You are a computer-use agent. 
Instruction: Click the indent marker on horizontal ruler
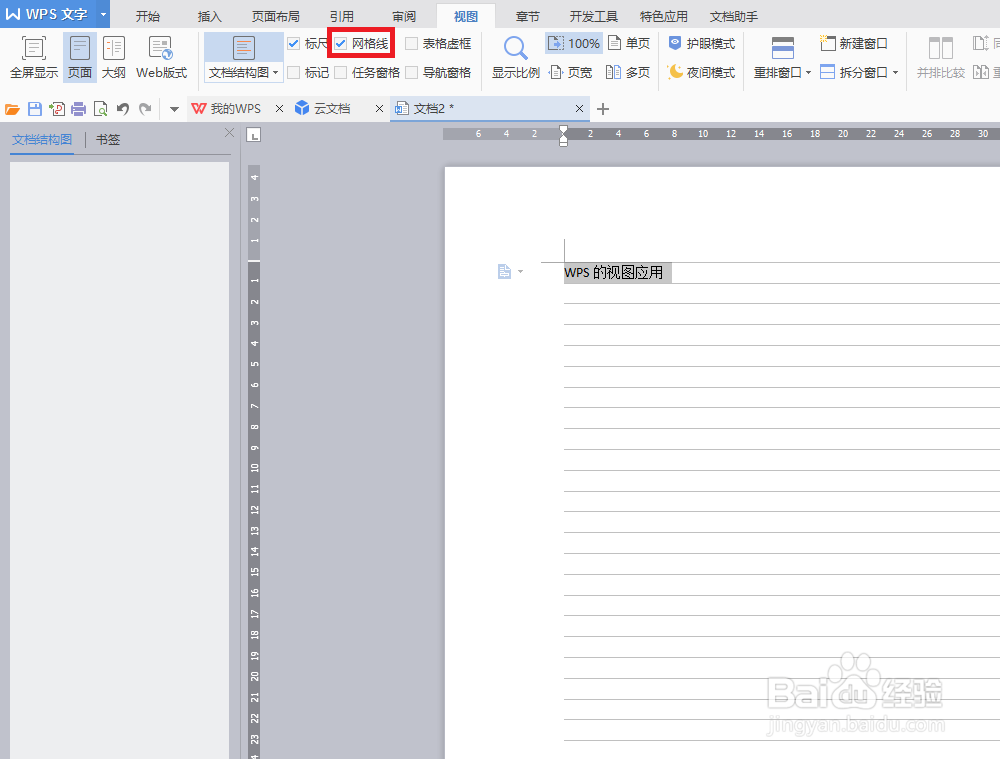563,135
